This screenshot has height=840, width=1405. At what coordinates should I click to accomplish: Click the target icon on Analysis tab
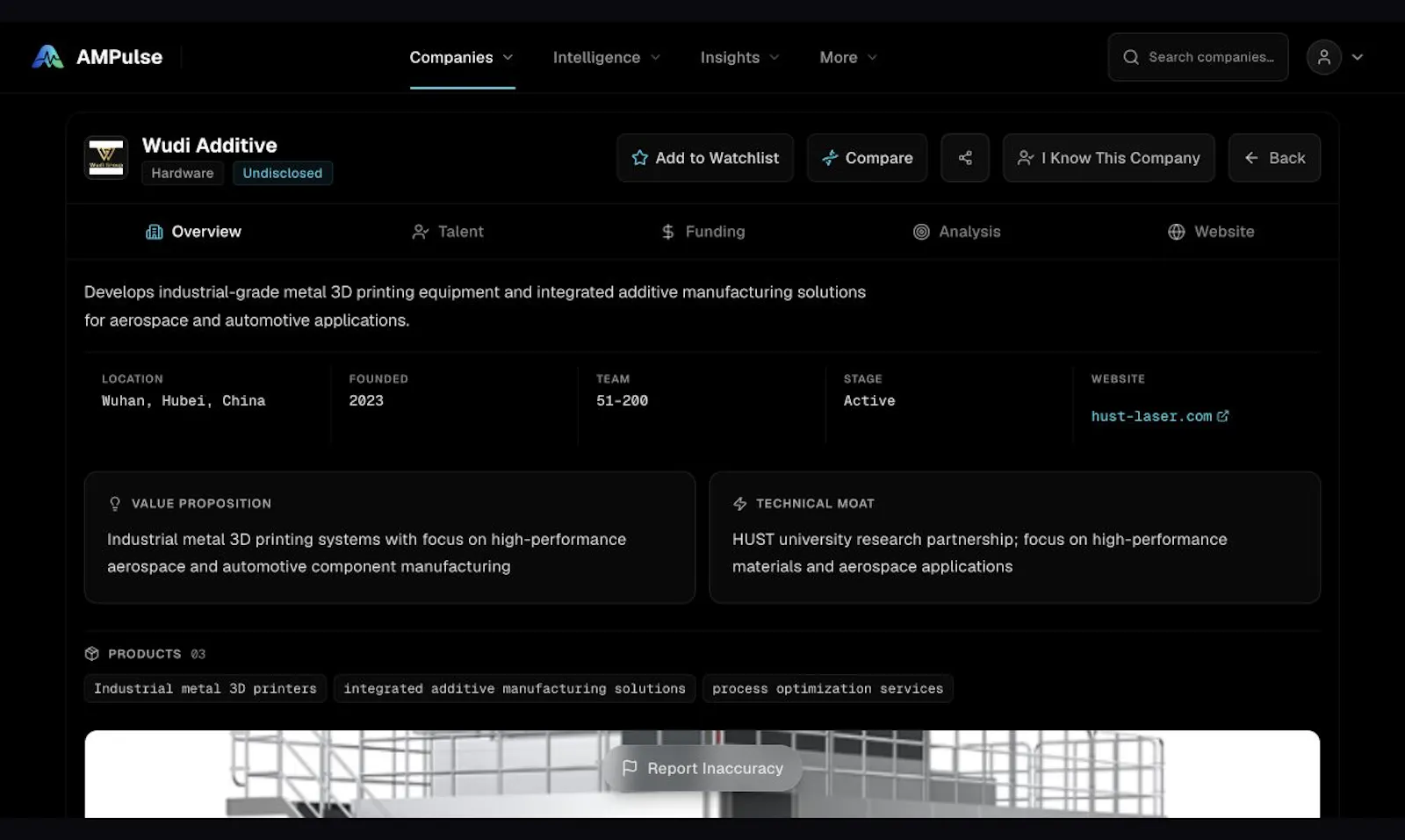click(x=921, y=232)
